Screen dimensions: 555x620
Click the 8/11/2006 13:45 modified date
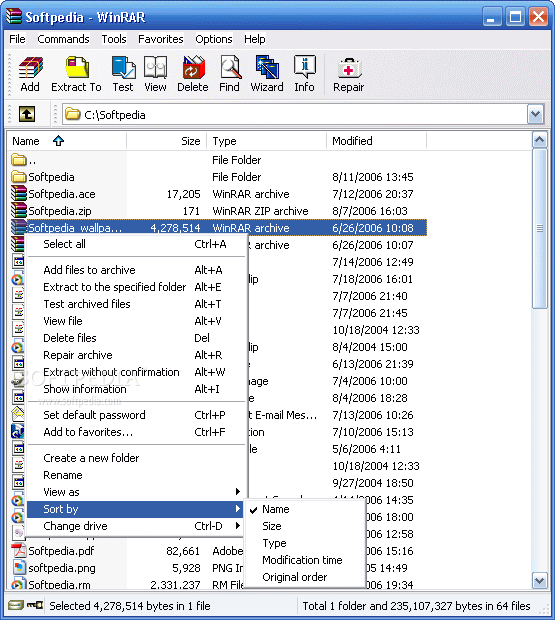[373, 177]
